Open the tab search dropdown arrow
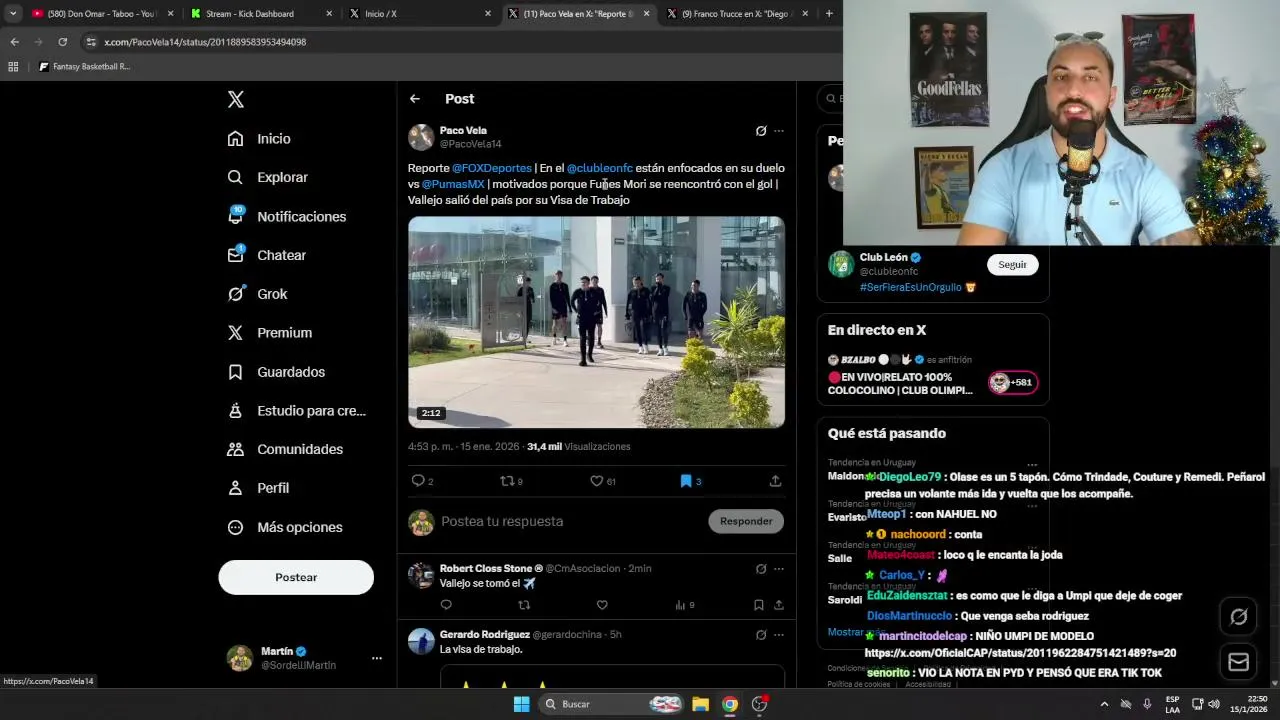 (13, 14)
